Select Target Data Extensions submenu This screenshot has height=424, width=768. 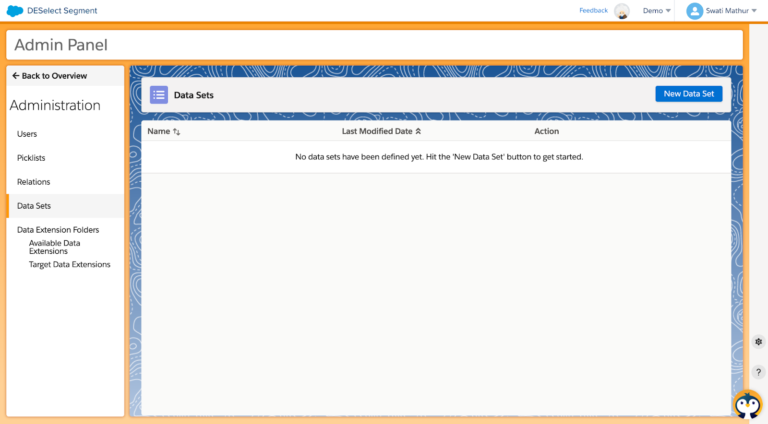70,264
